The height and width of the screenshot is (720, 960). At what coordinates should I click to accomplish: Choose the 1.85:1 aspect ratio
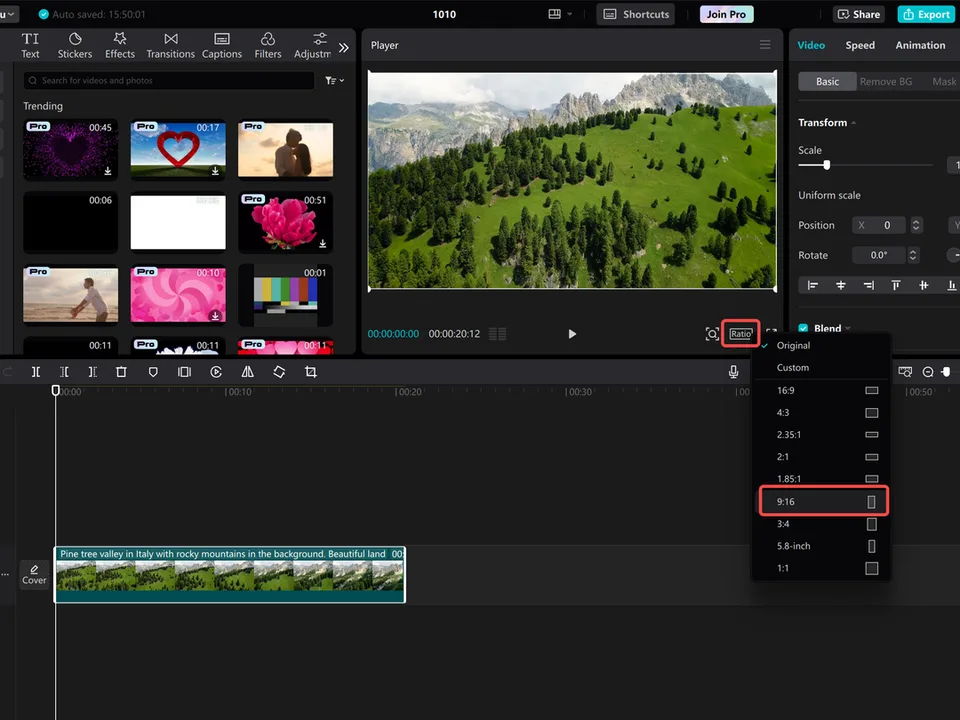[820, 478]
